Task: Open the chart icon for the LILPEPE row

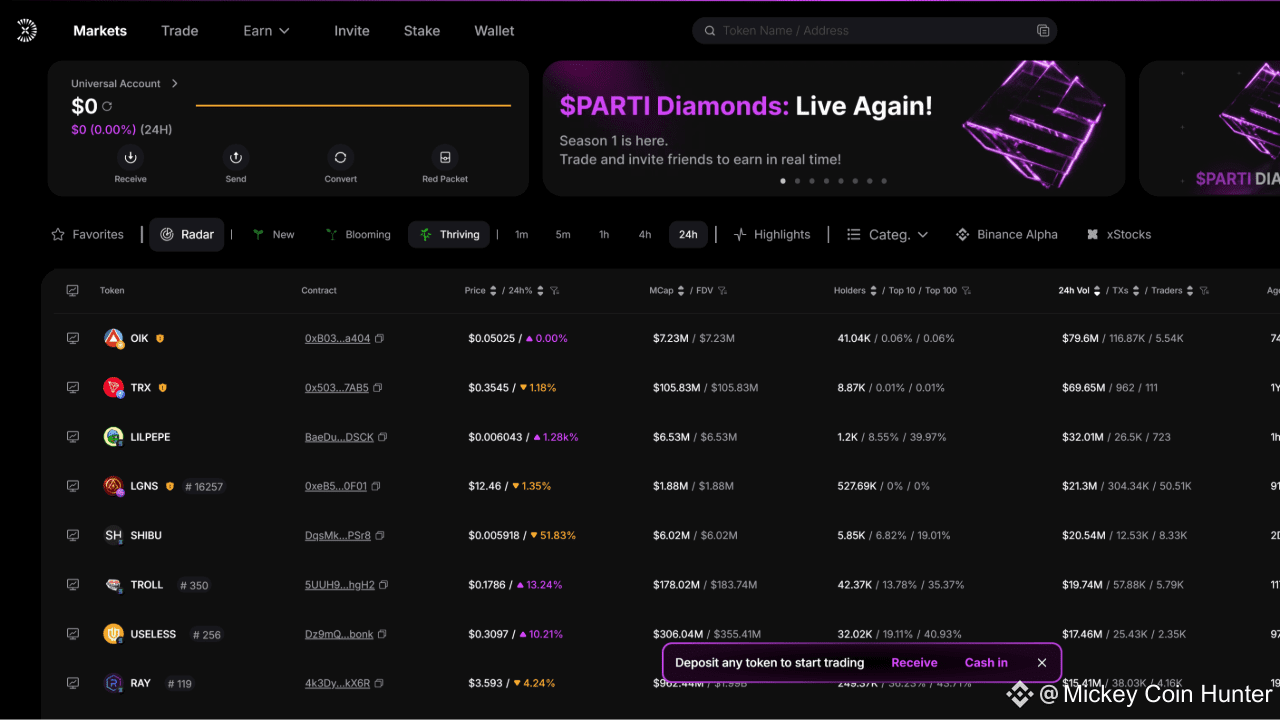Action: tap(73, 436)
